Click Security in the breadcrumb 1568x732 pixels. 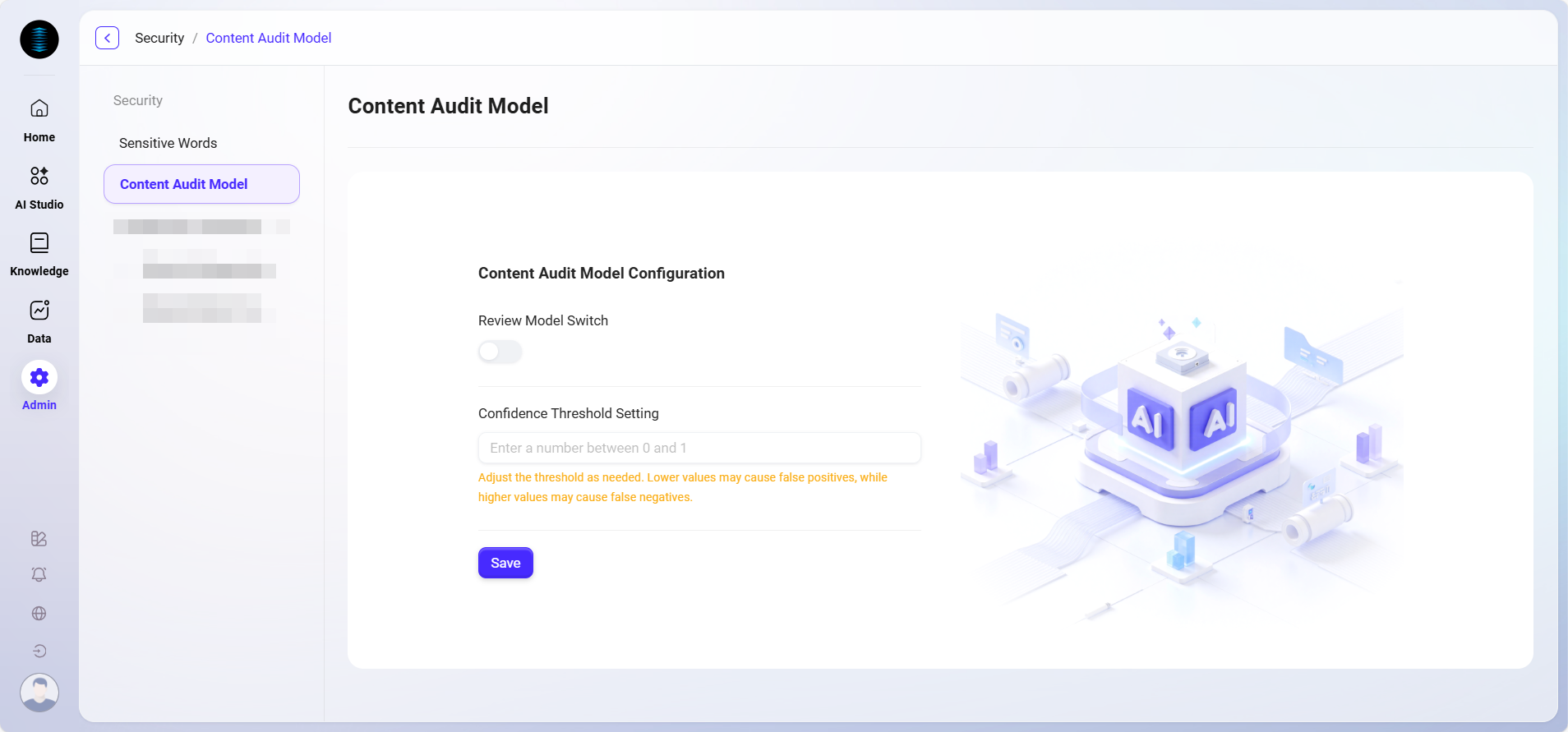pos(159,38)
